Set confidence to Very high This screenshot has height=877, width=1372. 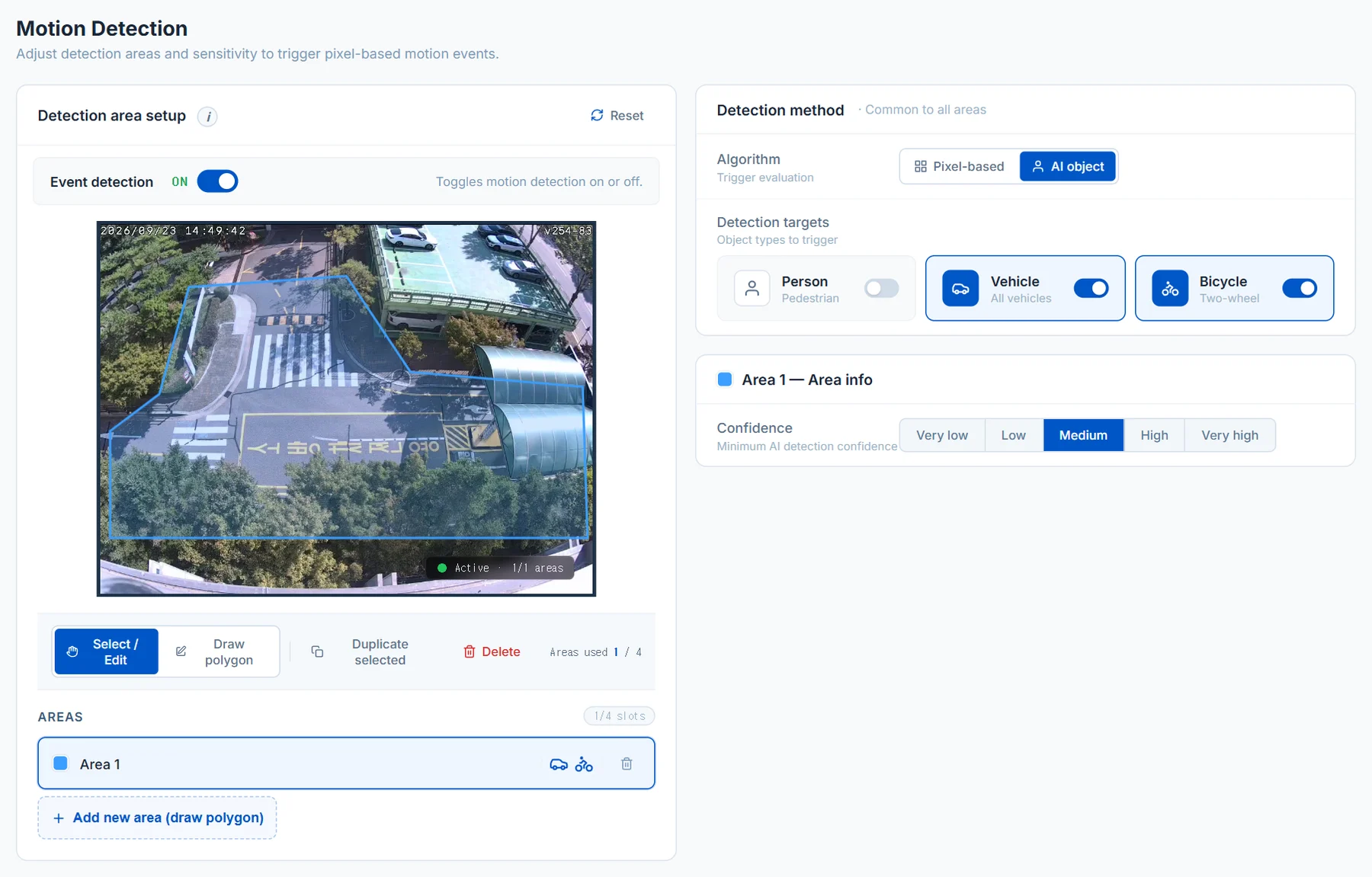[x=1229, y=435]
